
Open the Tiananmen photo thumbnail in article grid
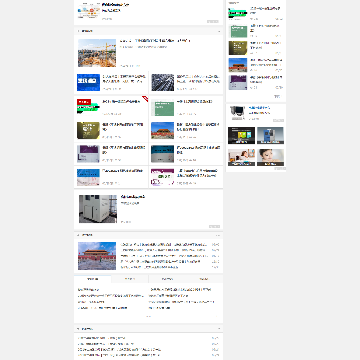[163, 130]
